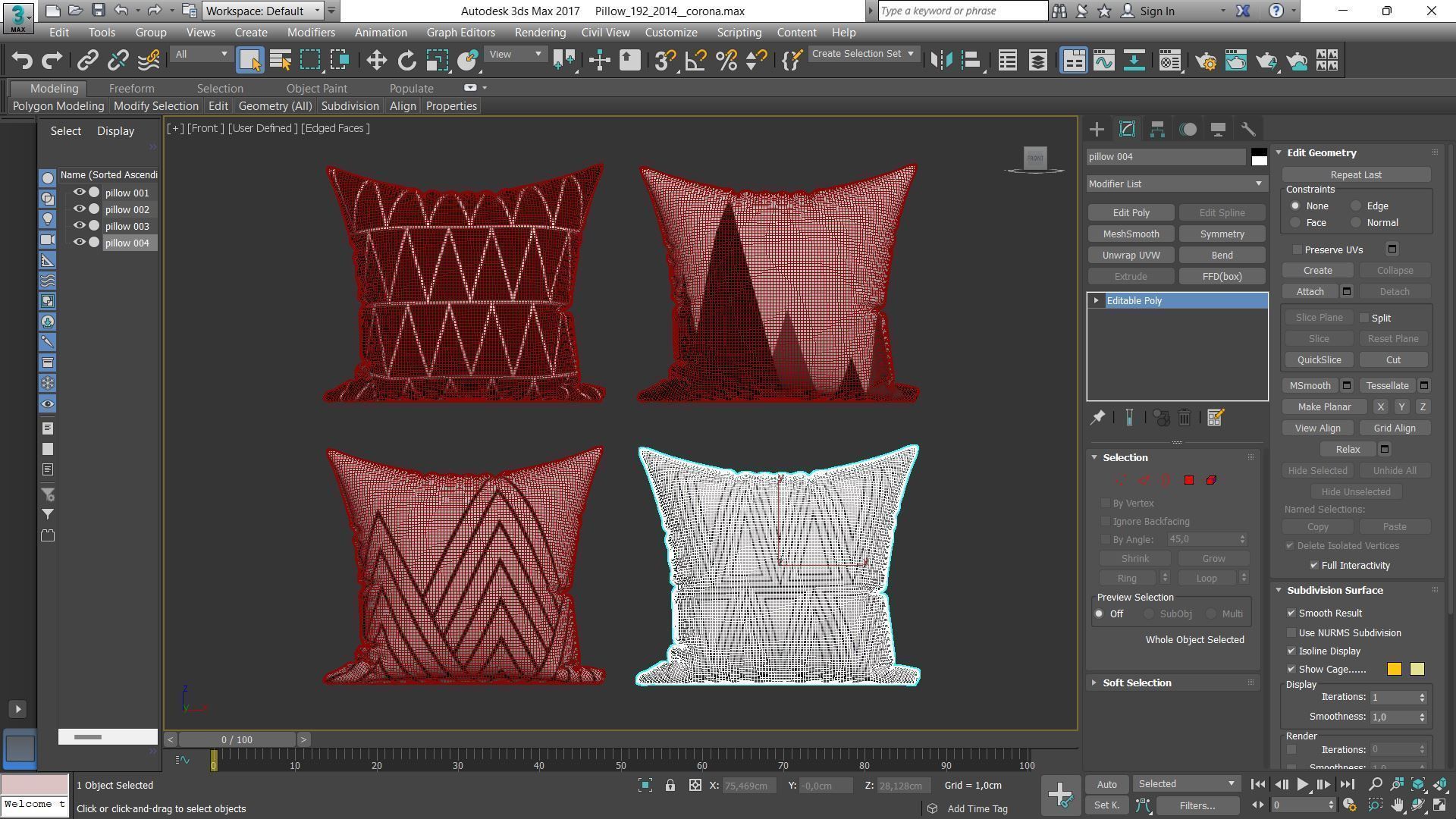Open the Curve Editor
Image resolution: width=1456 pixels, height=819 pixels.
point(1104,60)
